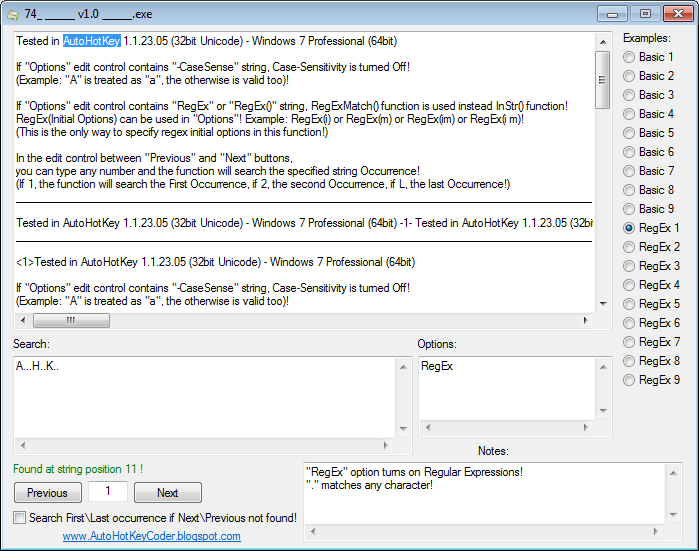
Task: Select the RegEx 9 example
Action: coord(651,380)
